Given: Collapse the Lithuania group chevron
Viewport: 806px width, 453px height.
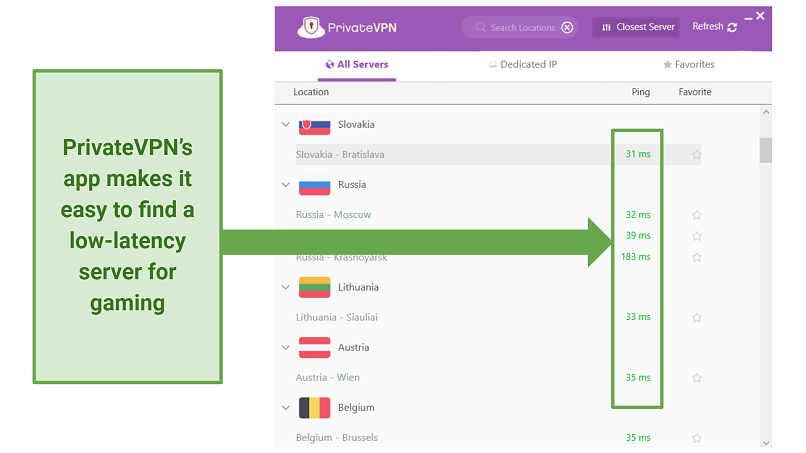Looking at the screenshot, I should coord(286,287).
